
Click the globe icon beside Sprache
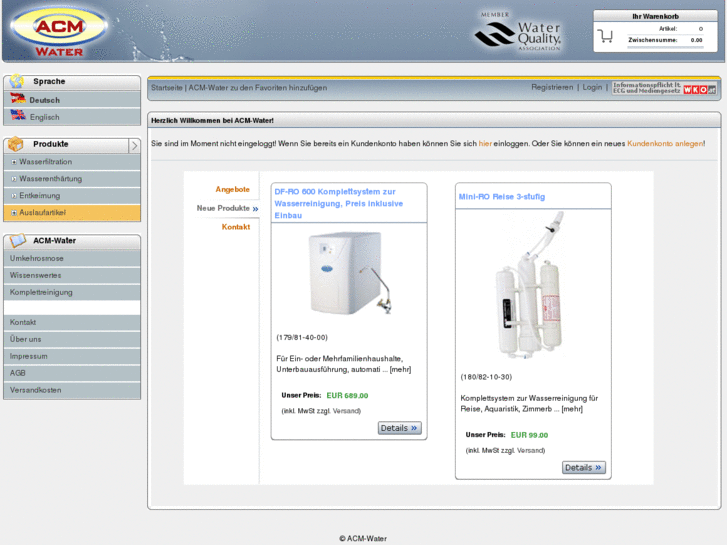(17, 81)
